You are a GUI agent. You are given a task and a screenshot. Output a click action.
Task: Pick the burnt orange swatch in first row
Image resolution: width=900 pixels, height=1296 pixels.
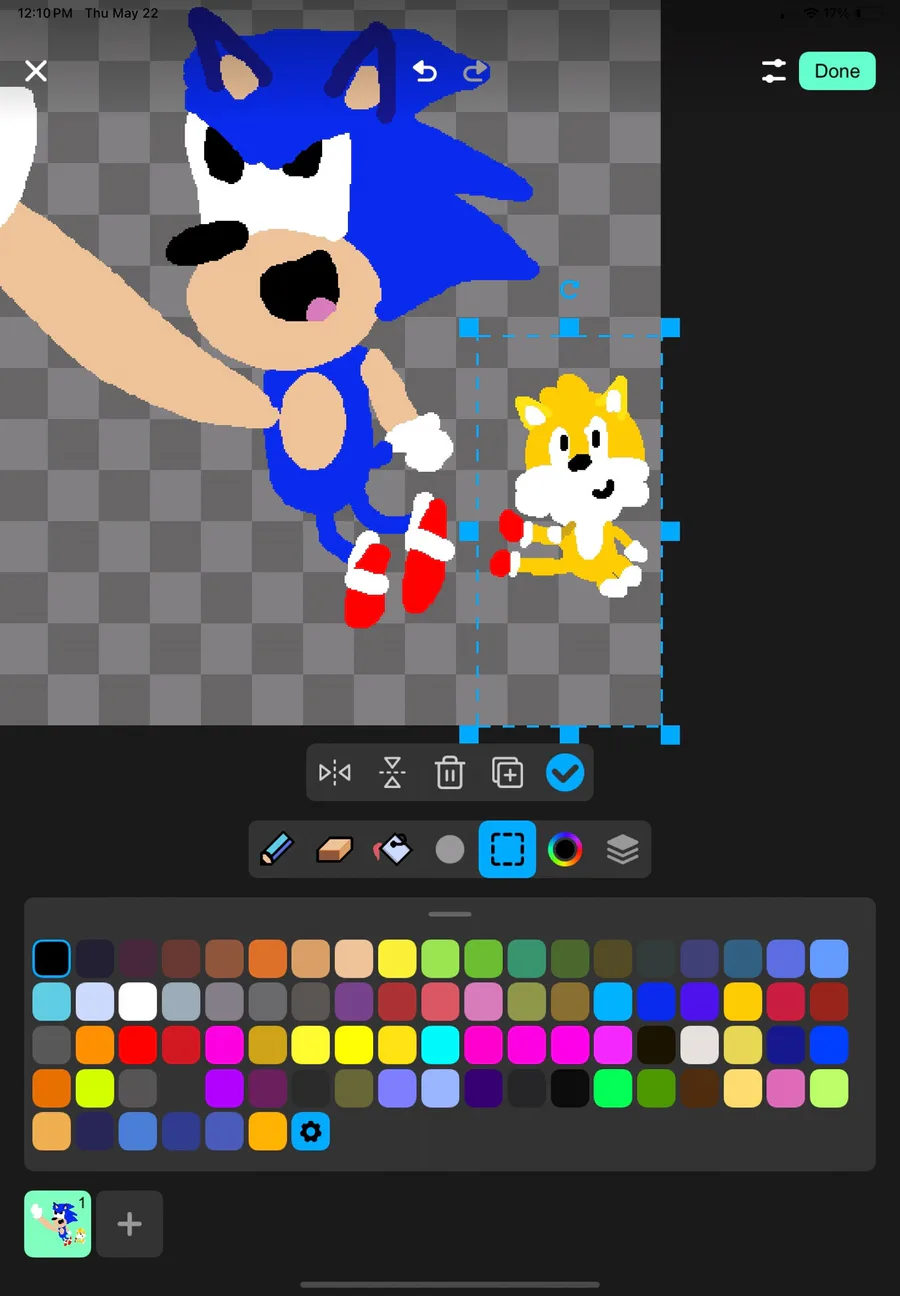click(267, 958)
